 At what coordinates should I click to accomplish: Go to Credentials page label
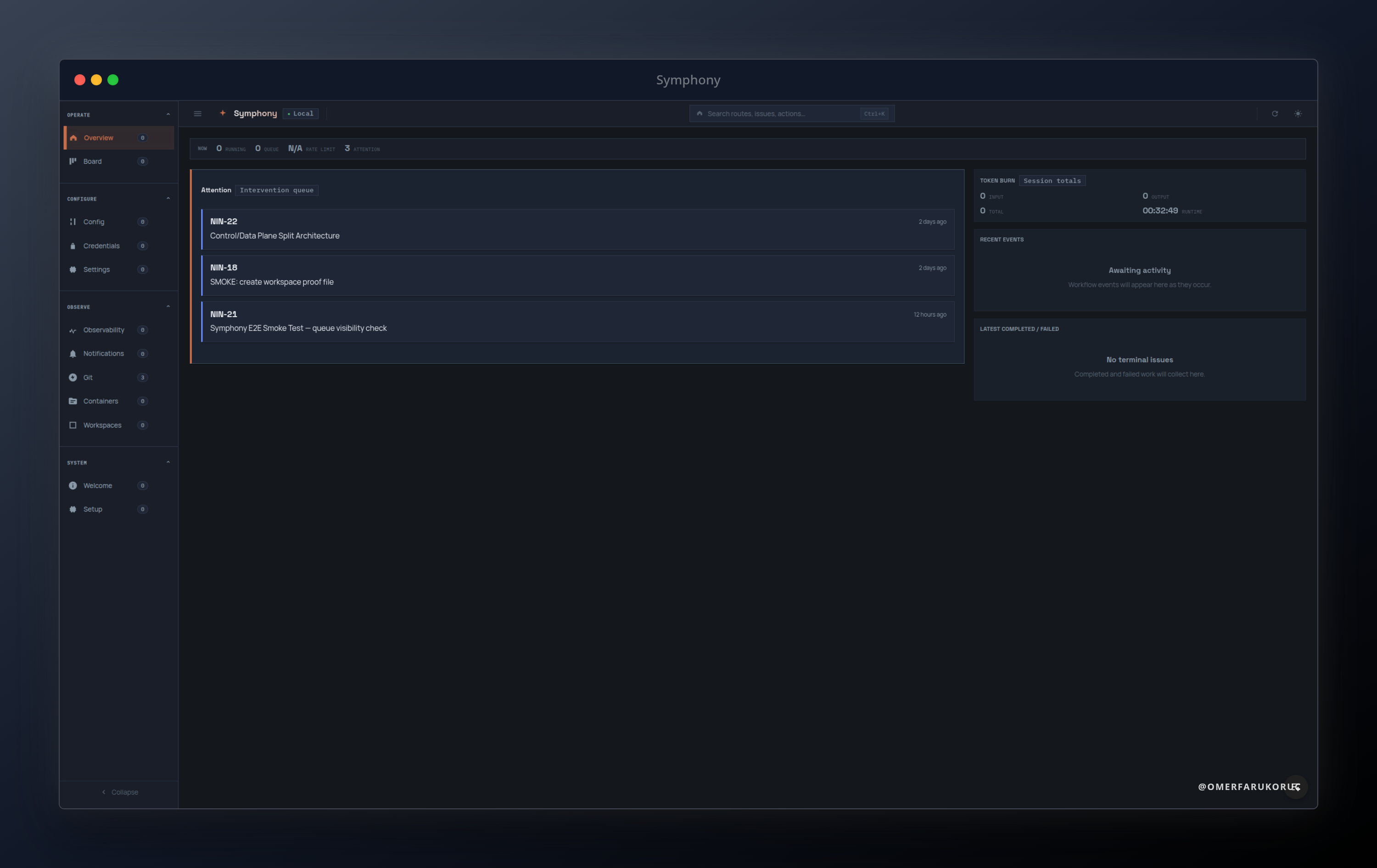(101, 246)
